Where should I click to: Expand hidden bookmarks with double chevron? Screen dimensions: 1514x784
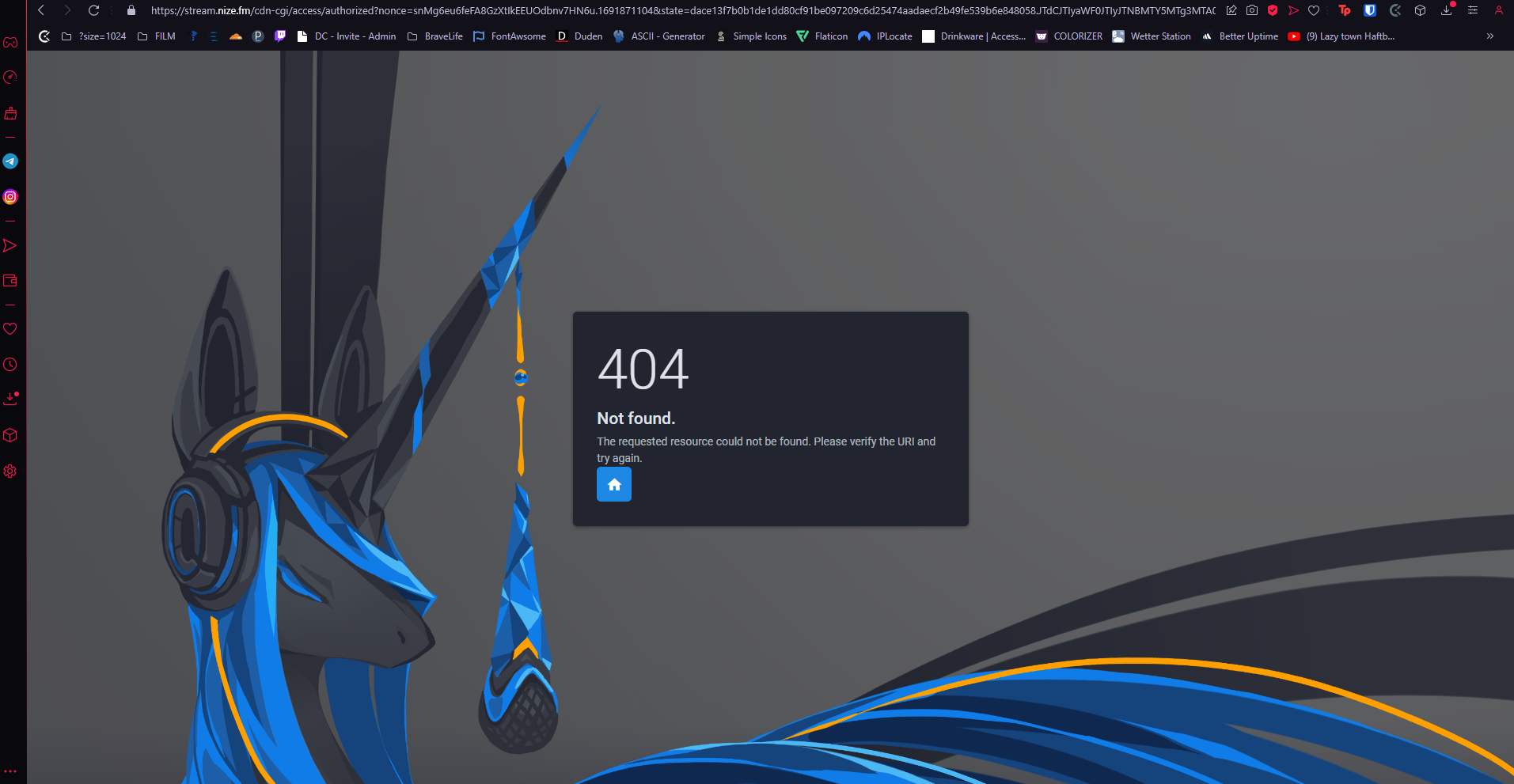(x=1490, y=36)
